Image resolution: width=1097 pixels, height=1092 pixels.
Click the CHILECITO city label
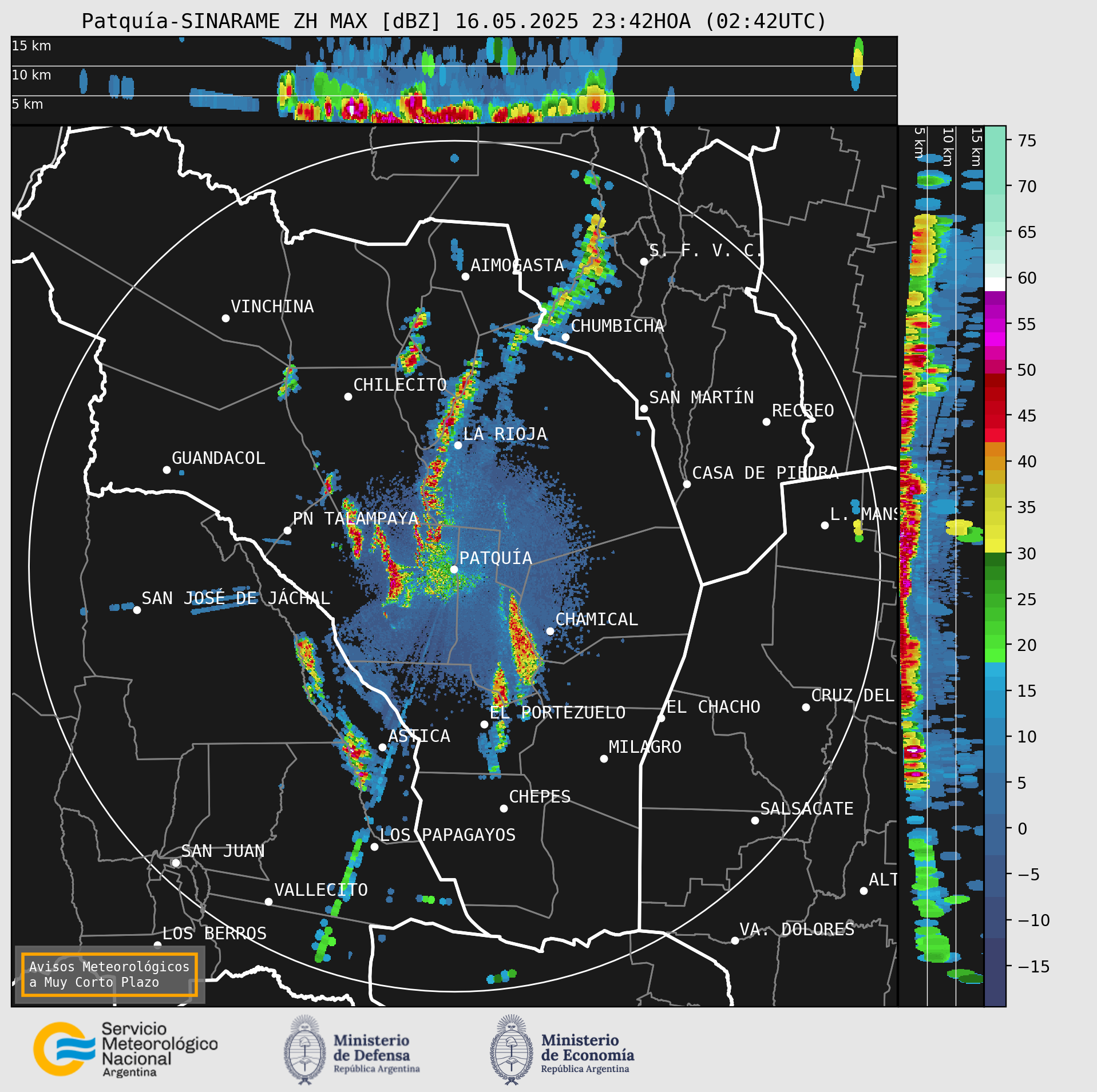coord(399,384)
